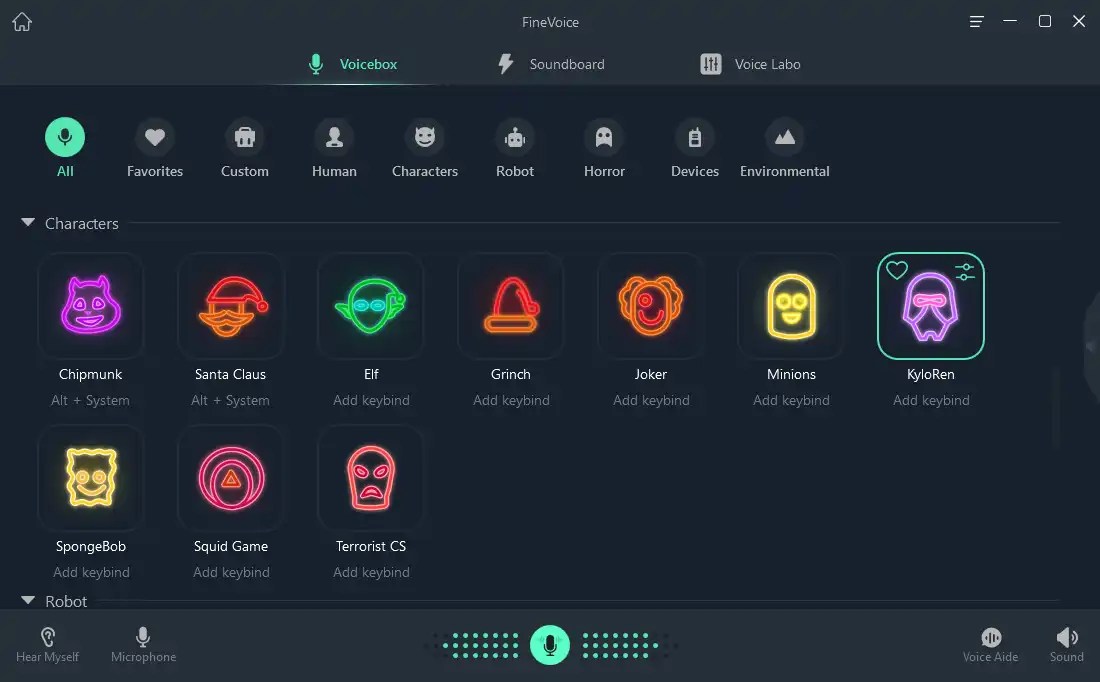Viewport: 1100px width, 682px height.
Task: Open KyloRen voice adjustment sliders icon
Action: coord(965,272)
